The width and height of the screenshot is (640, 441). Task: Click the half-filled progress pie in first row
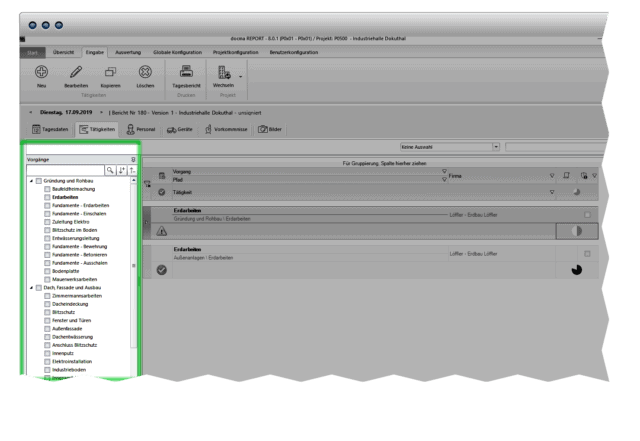577,231
